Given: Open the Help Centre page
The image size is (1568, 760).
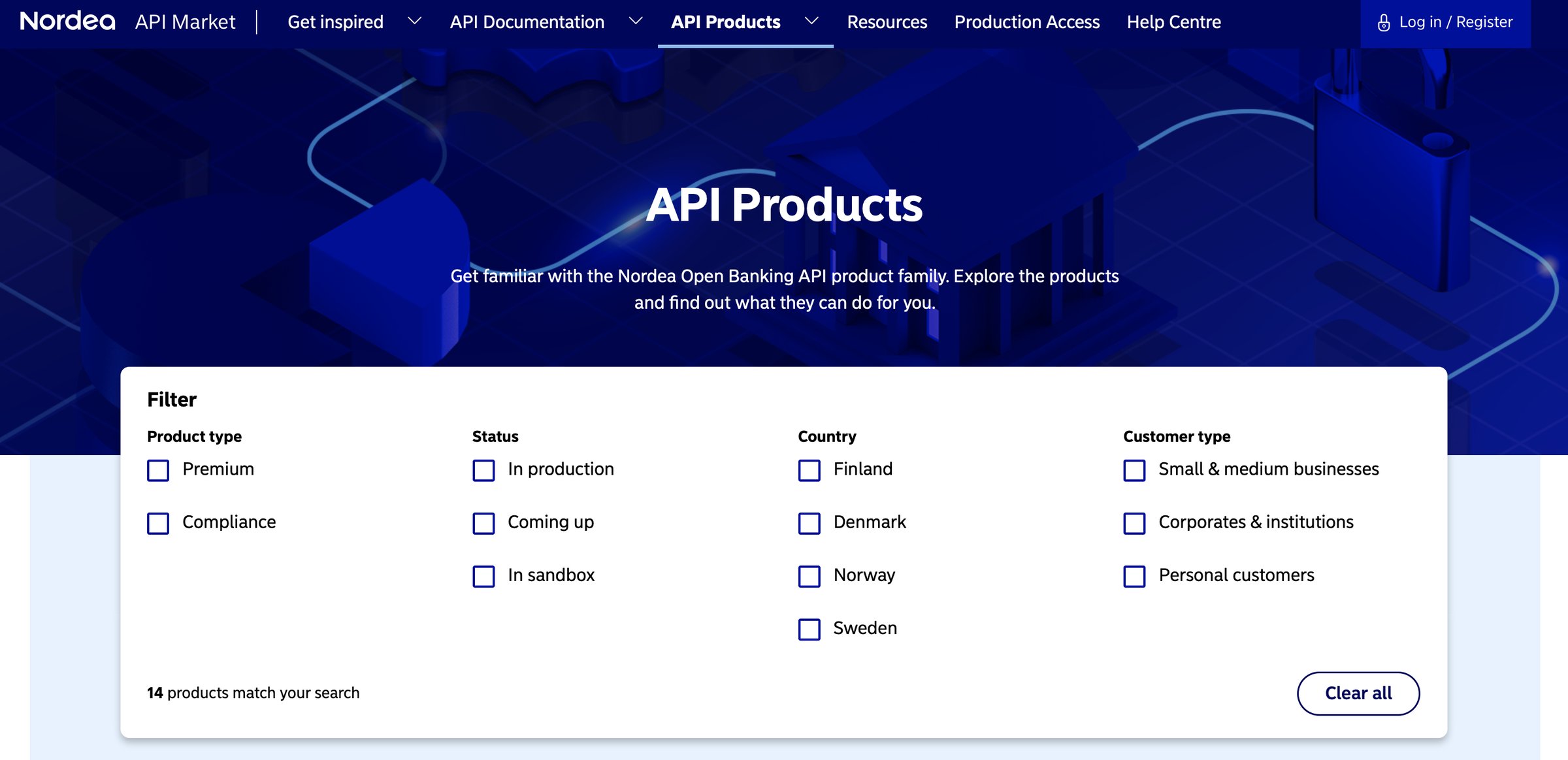Looking at the screenshot, I should [x=1173, y=22].
